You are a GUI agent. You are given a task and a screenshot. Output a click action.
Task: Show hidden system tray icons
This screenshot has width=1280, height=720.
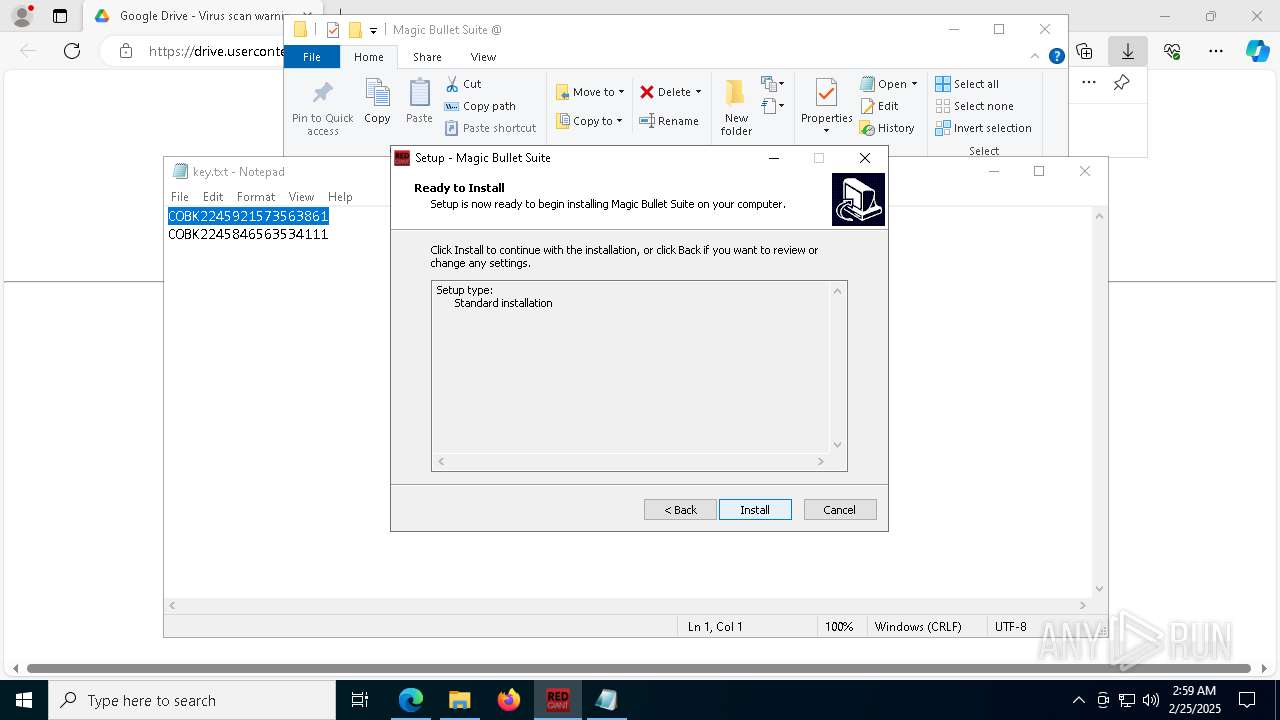tap(1078, 700)
